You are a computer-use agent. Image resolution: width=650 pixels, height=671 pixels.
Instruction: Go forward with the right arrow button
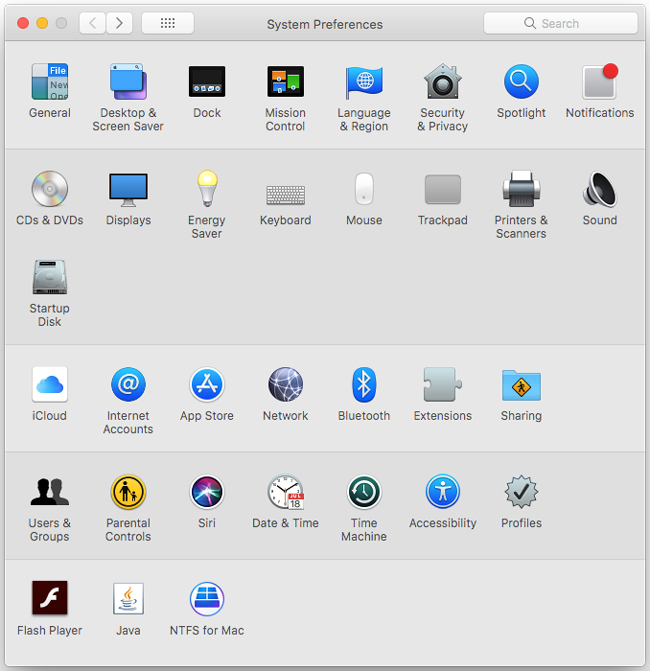[119, 23]
